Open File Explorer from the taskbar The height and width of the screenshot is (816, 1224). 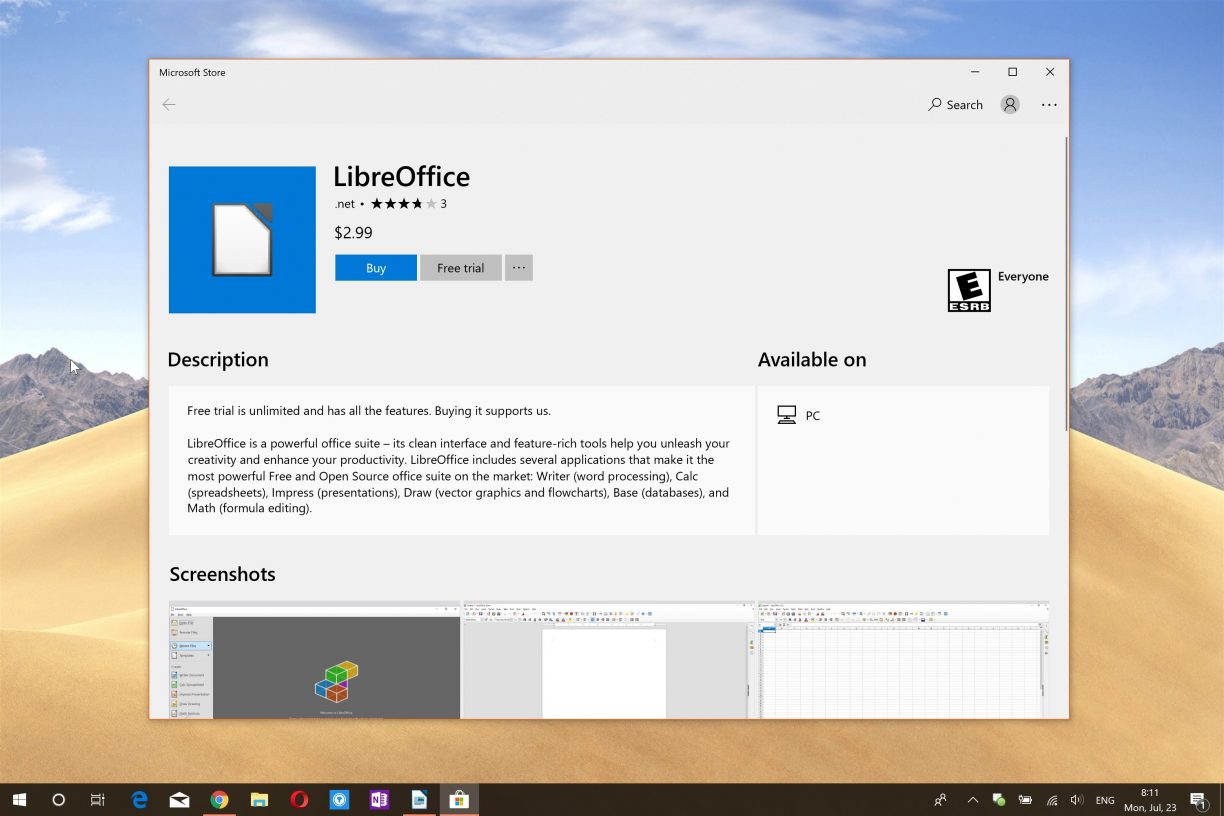(259, 800)
